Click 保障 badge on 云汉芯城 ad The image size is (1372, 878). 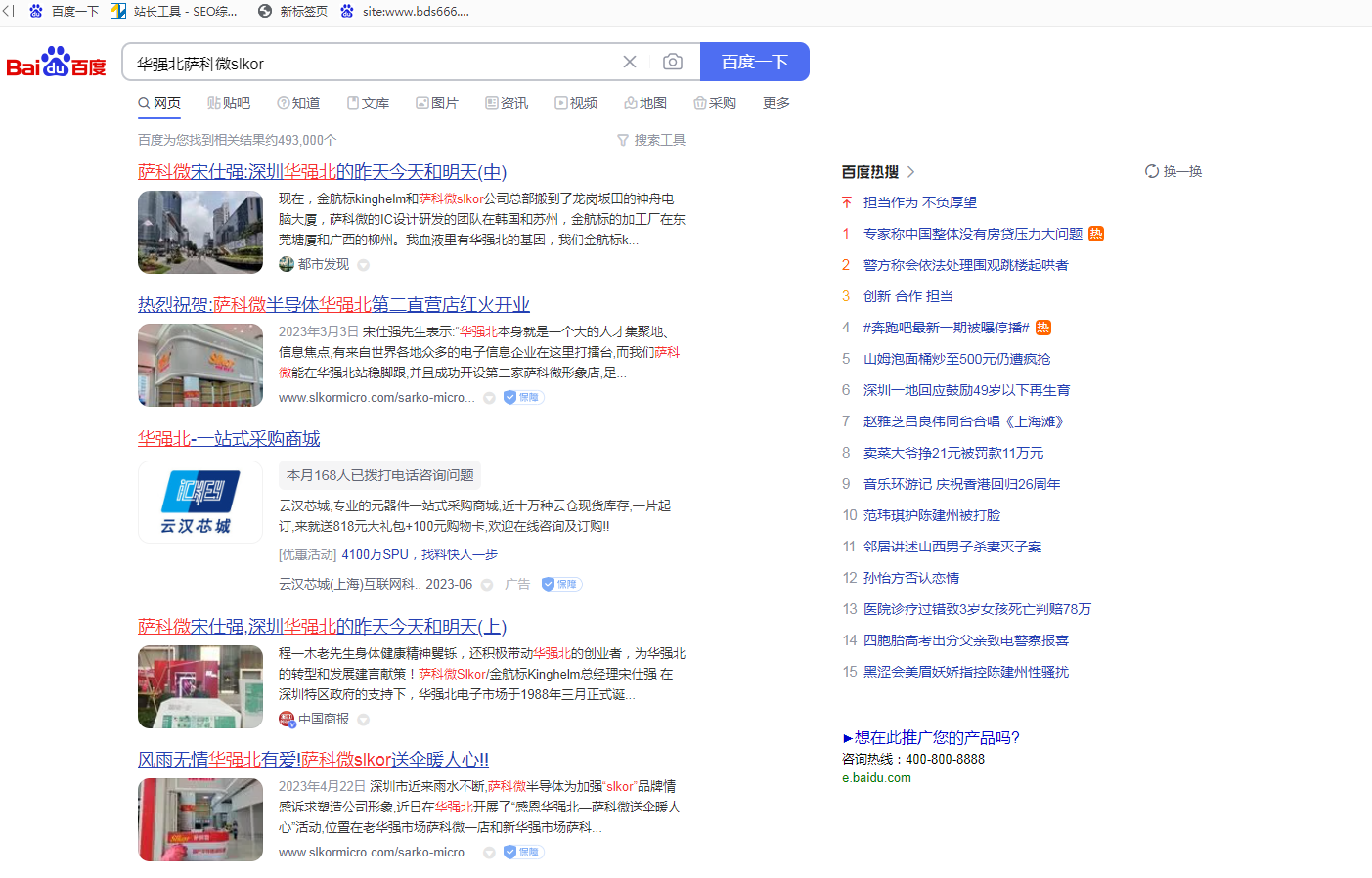(562, 584)
